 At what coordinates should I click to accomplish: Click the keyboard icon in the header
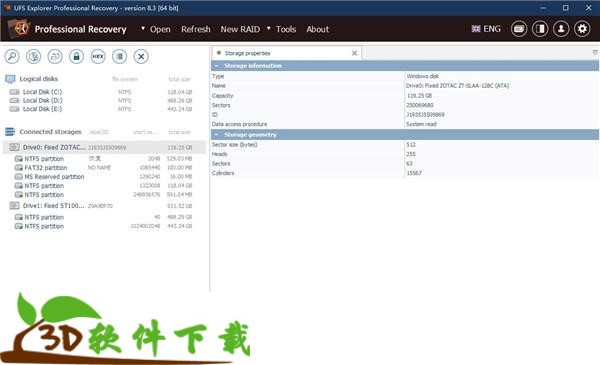519,29
